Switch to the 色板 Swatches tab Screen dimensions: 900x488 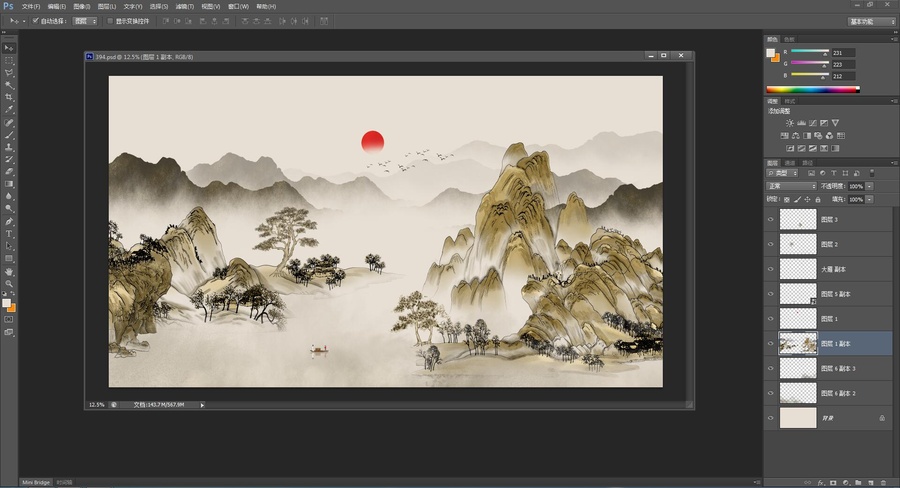point(789,40)
